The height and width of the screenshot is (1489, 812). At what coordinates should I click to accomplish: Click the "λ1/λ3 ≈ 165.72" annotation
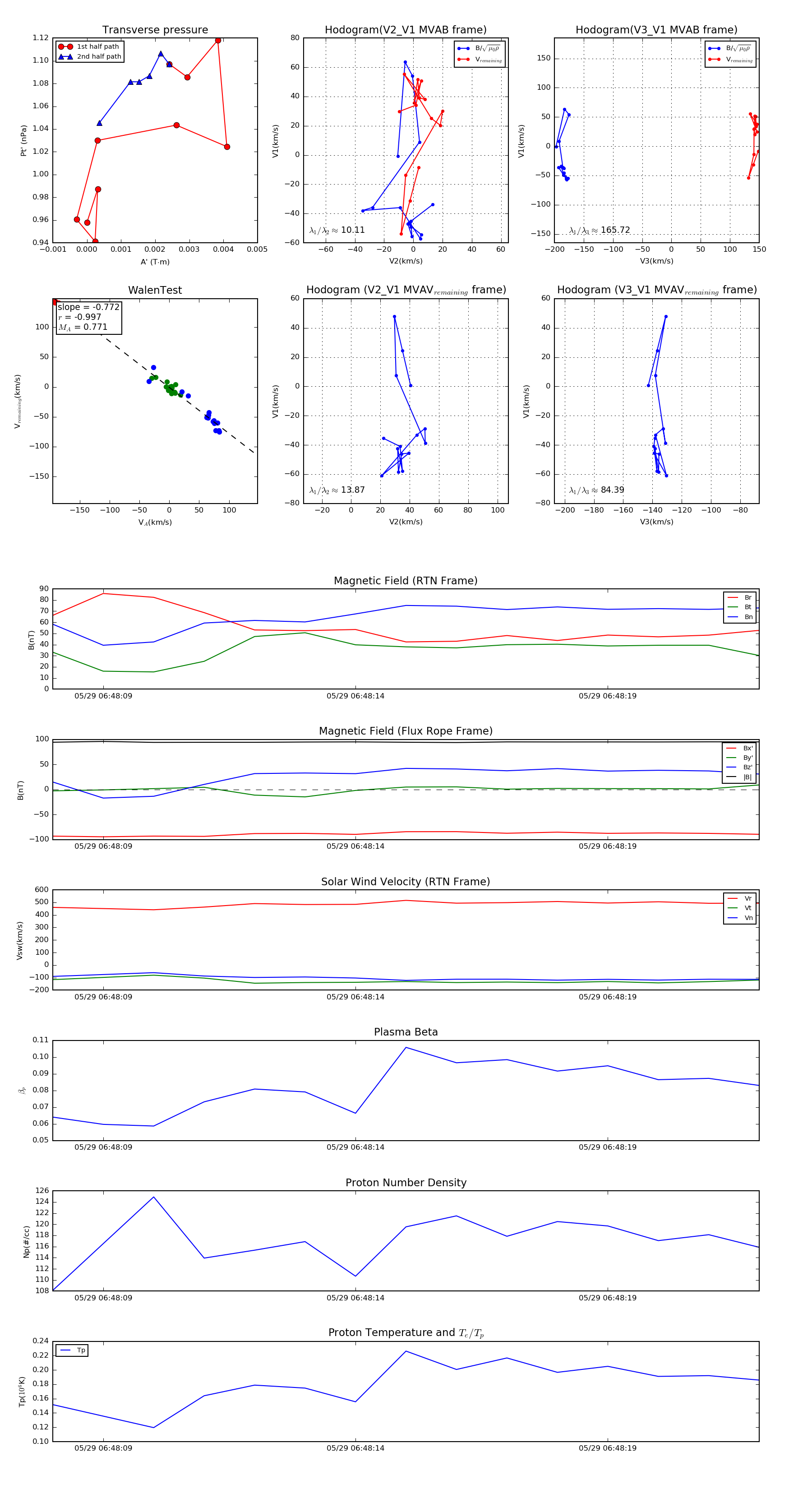pos(600,230)
